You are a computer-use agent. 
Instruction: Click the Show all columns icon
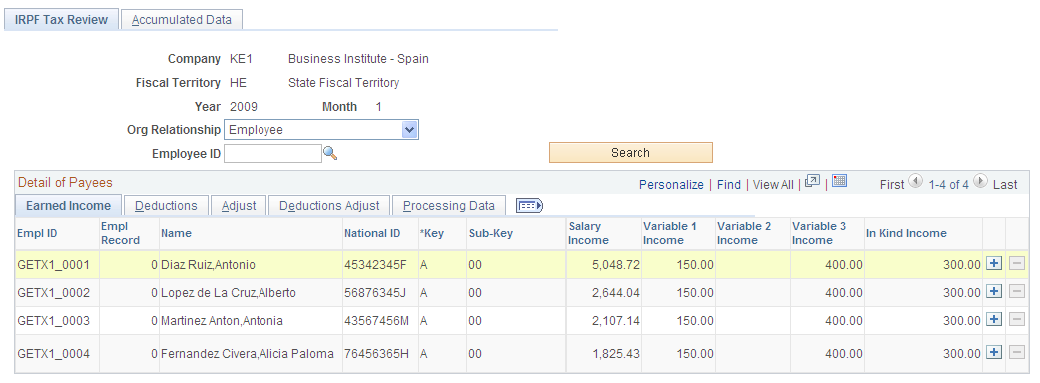tap(529, 206)
